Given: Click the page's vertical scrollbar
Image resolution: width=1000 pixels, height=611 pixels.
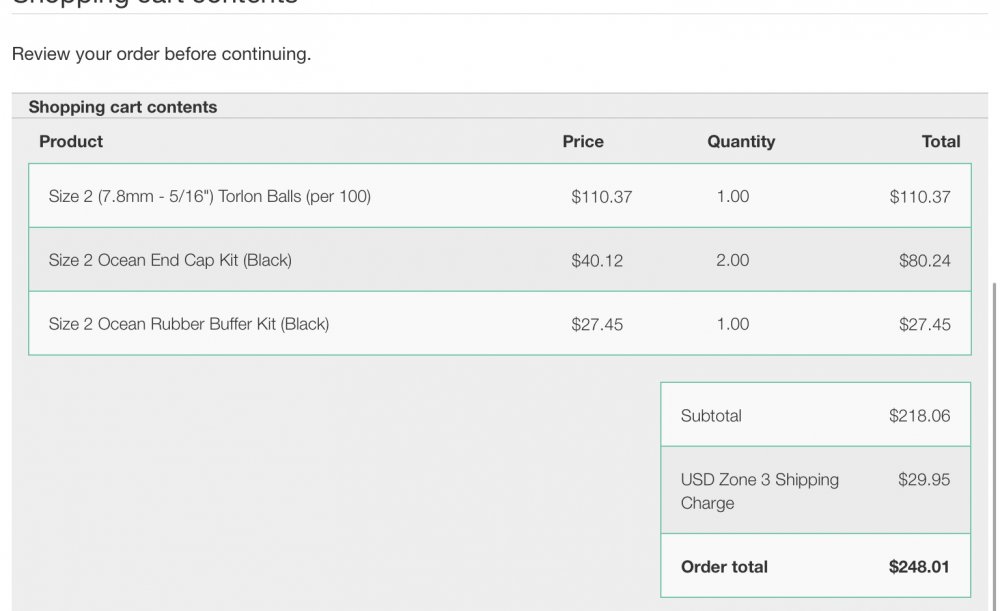Looking at the screenshot, I should 994,446.
